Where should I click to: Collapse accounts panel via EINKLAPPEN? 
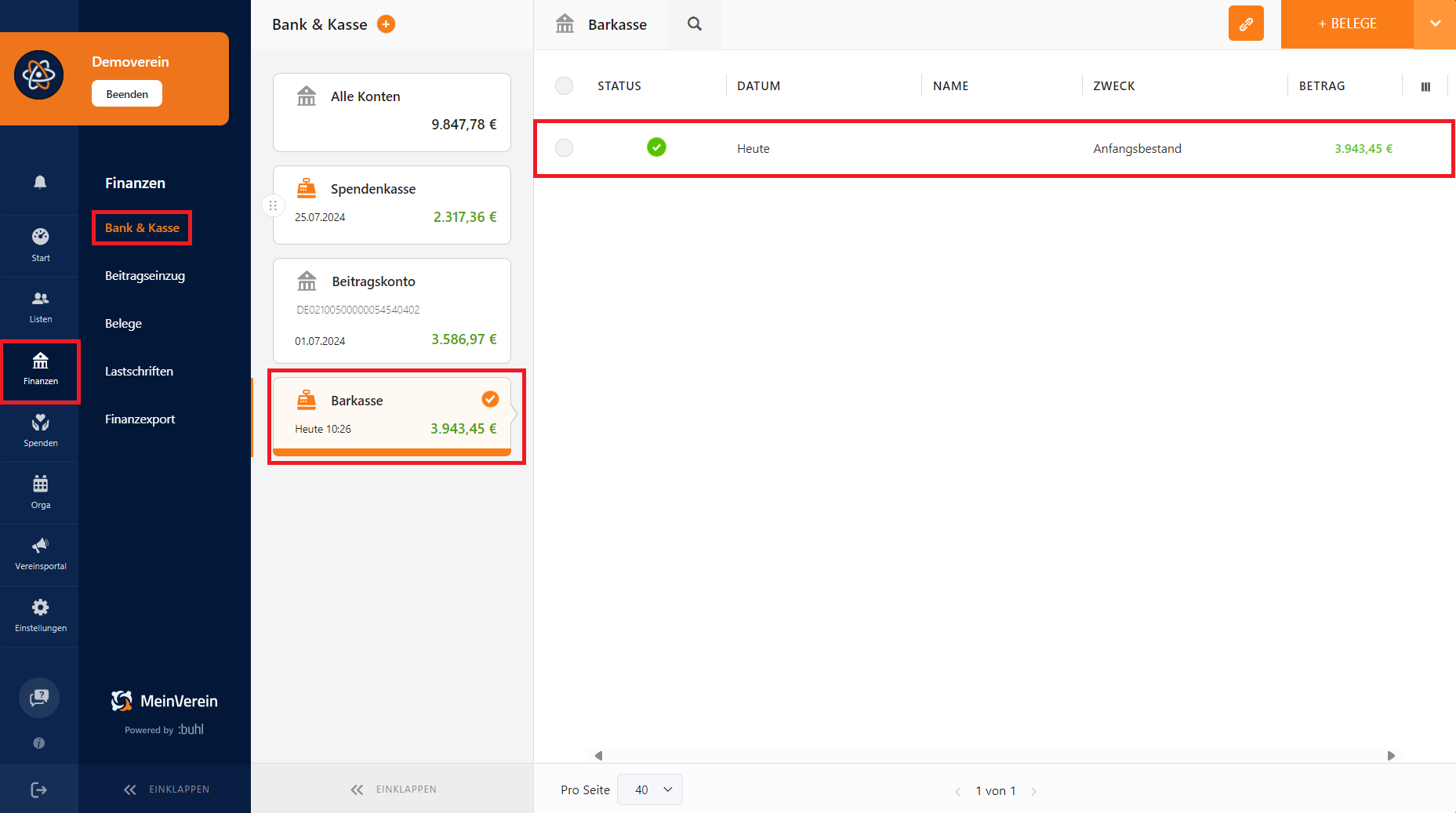coord(394,789)
